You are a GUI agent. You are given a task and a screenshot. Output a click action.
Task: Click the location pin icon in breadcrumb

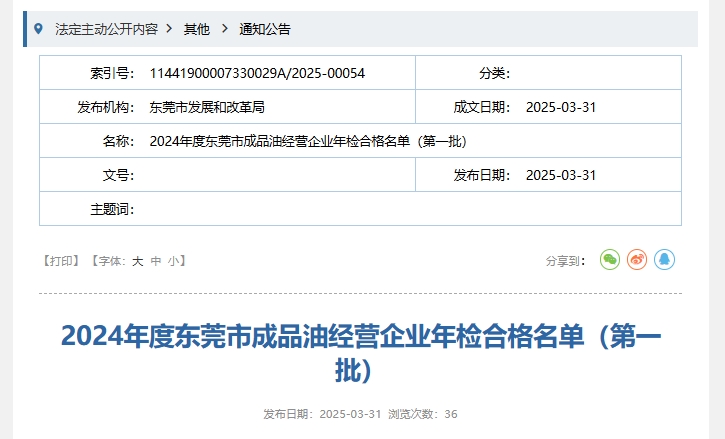[x=38, y=29]
